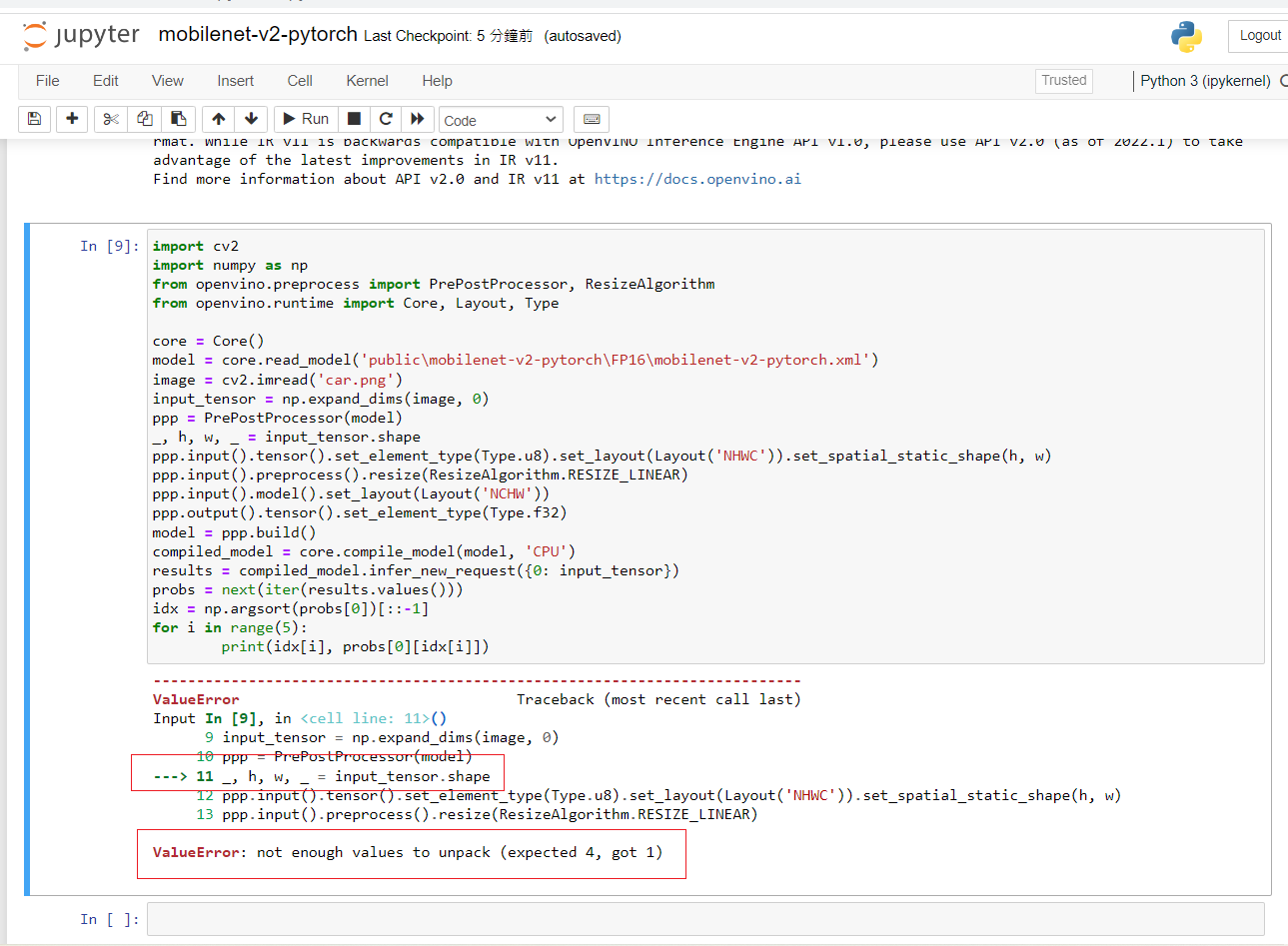Viewport: 1288px width, 946px height.
Task: Restart kernel and rerun all icon
Action: (x=418, y=119)
